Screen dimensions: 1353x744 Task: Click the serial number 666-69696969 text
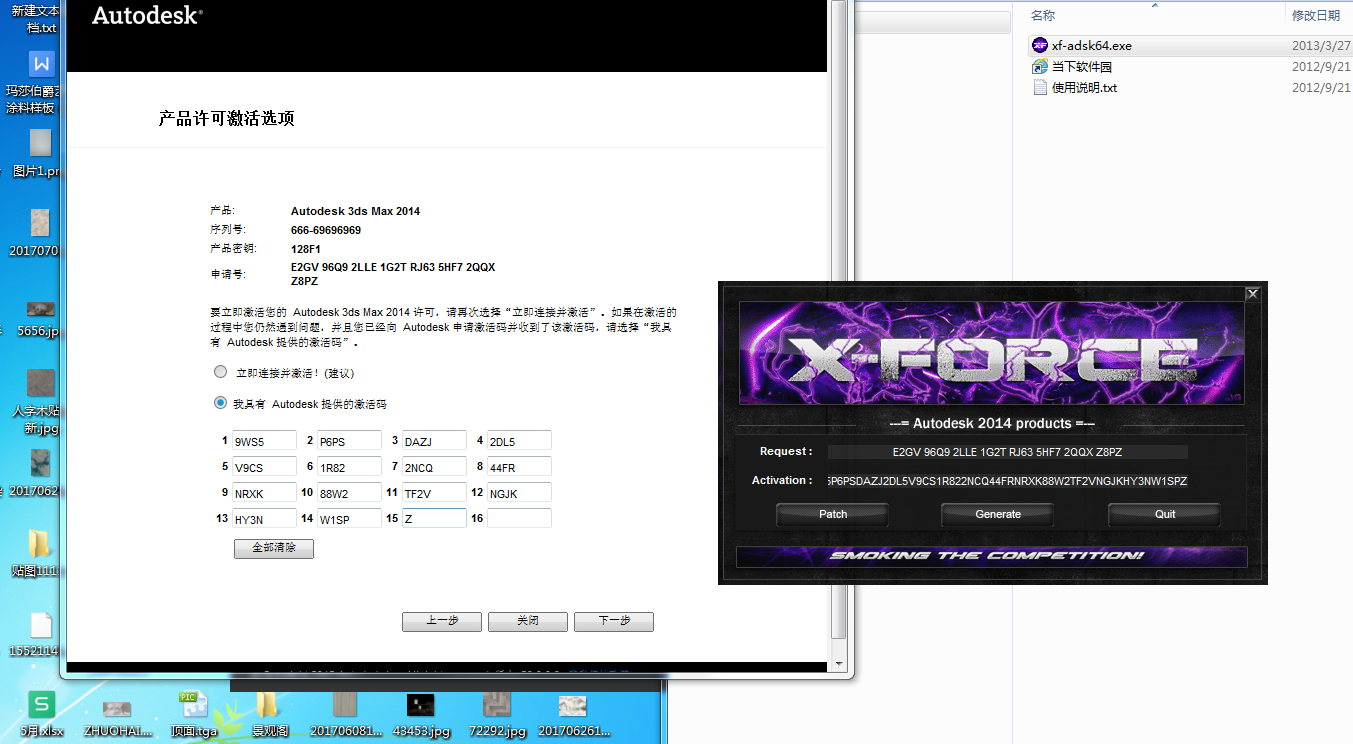(326, 230)
